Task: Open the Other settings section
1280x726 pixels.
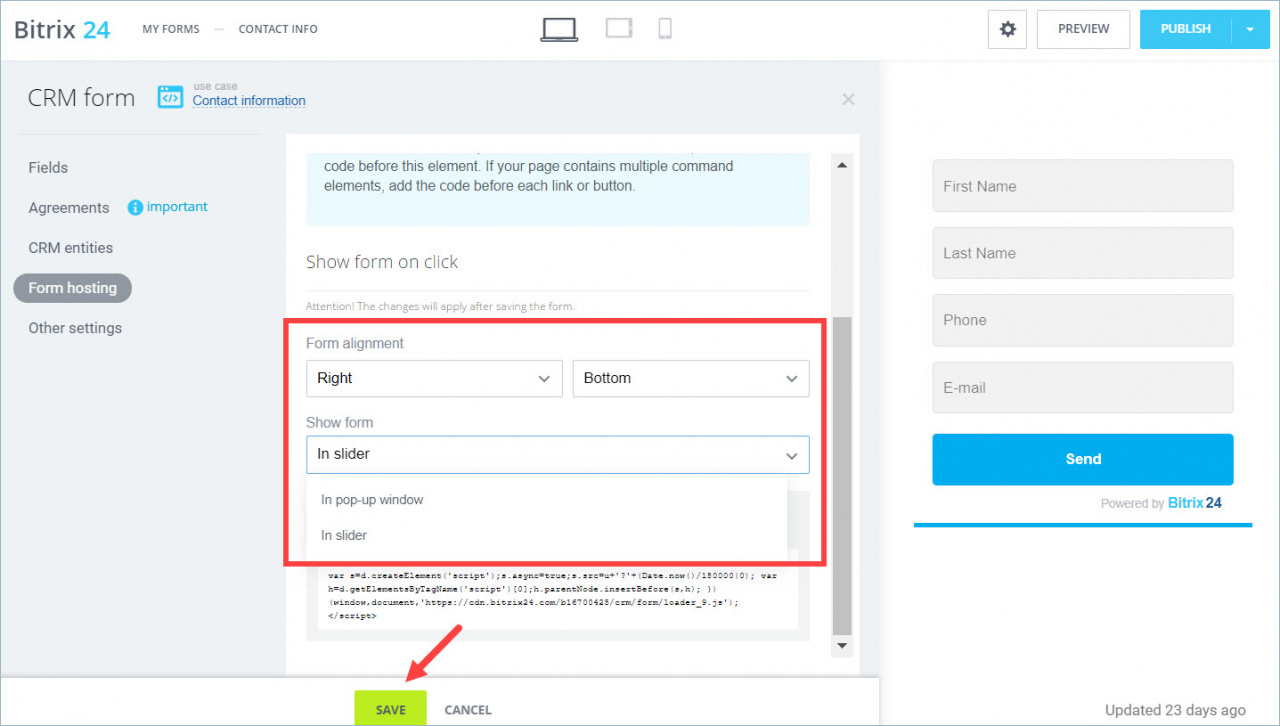Action: click(x=75, y=328)
